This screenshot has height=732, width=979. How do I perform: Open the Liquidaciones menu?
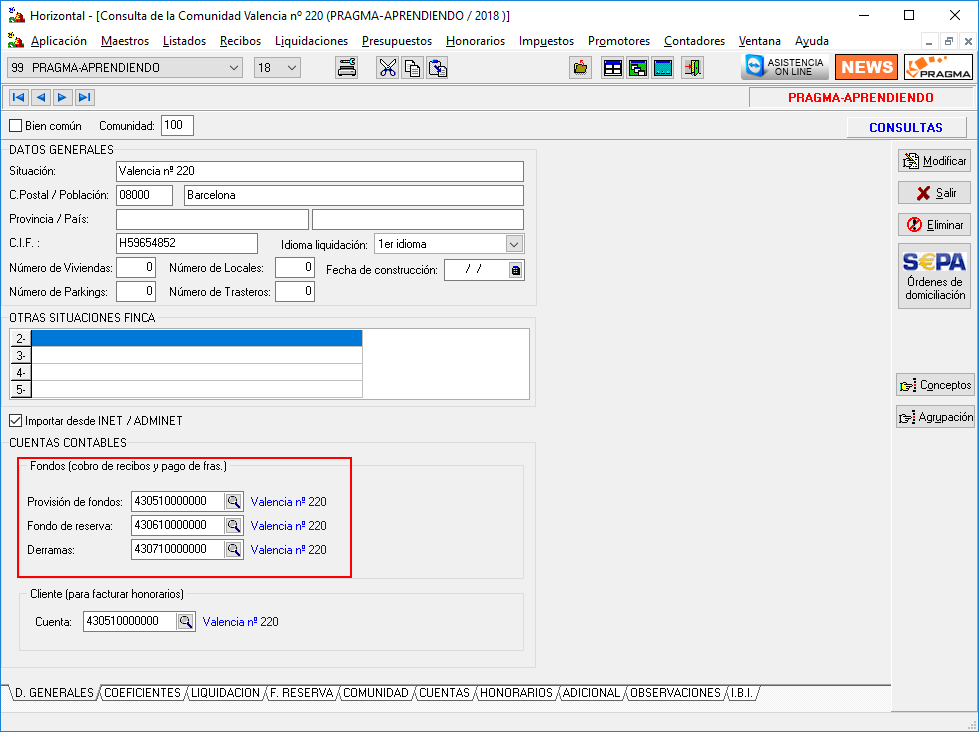[x=311, y=41]
